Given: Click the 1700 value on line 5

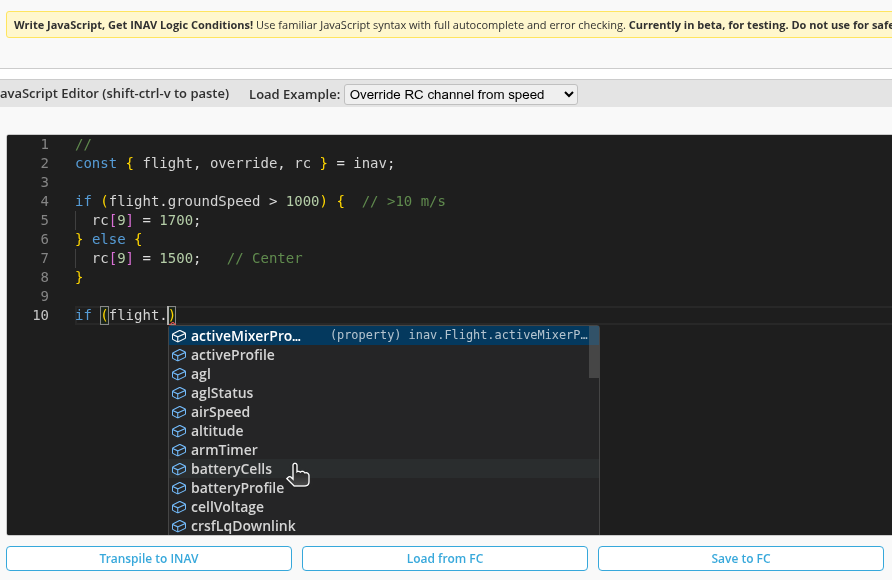Looking at the screenshot, I should (x=176, y=220).
